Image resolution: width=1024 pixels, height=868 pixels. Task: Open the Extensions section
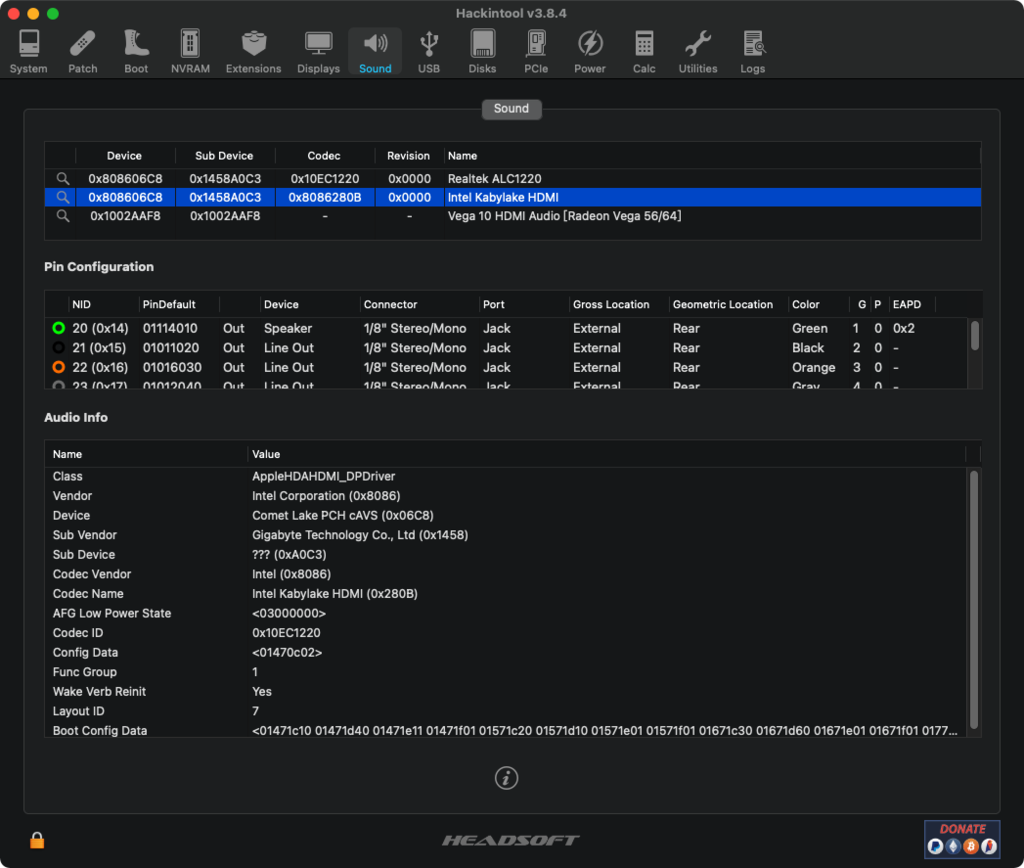click(x=253, y=52)
